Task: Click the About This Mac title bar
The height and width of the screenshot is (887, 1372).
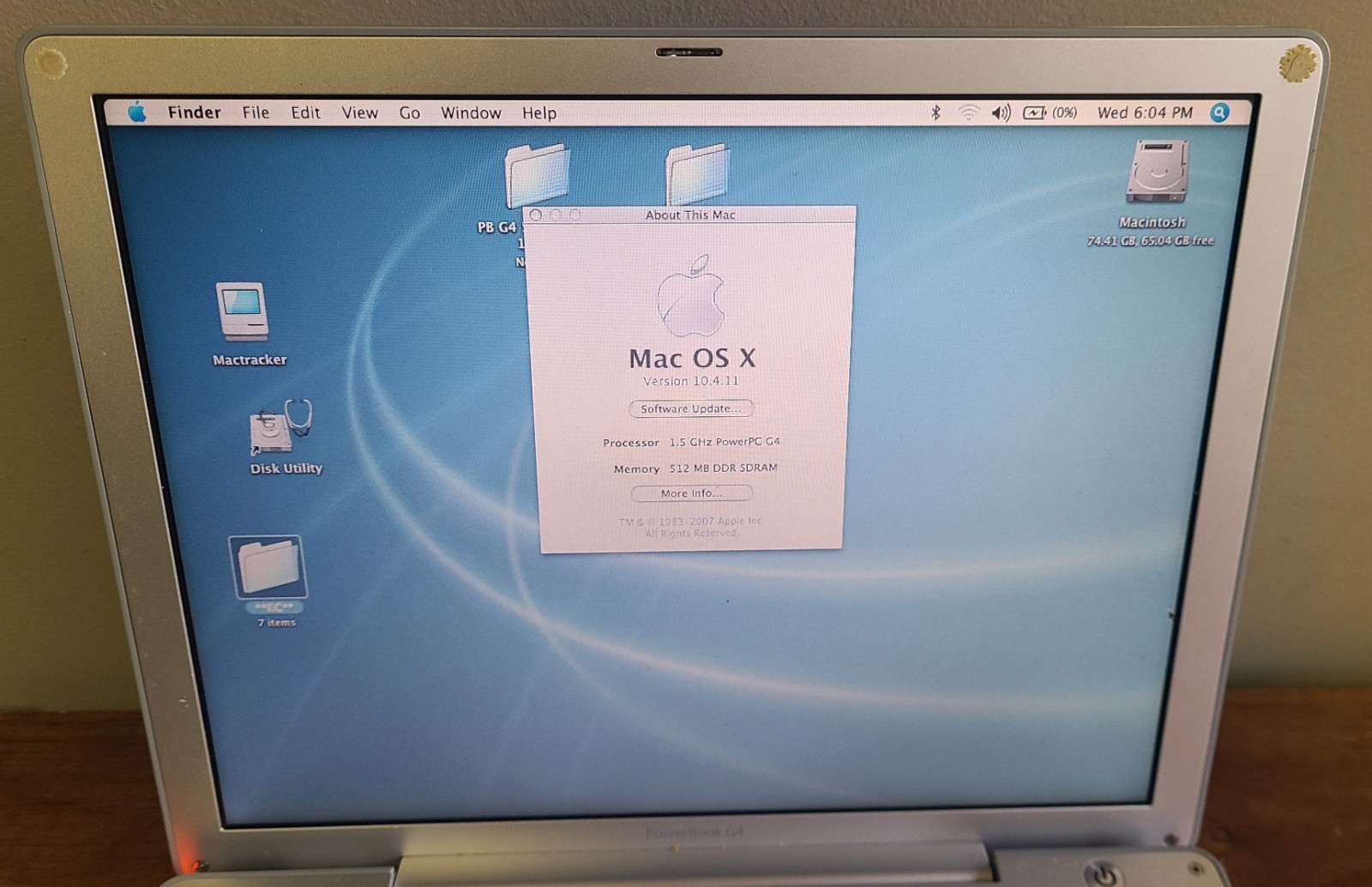Action: (690, 214)
